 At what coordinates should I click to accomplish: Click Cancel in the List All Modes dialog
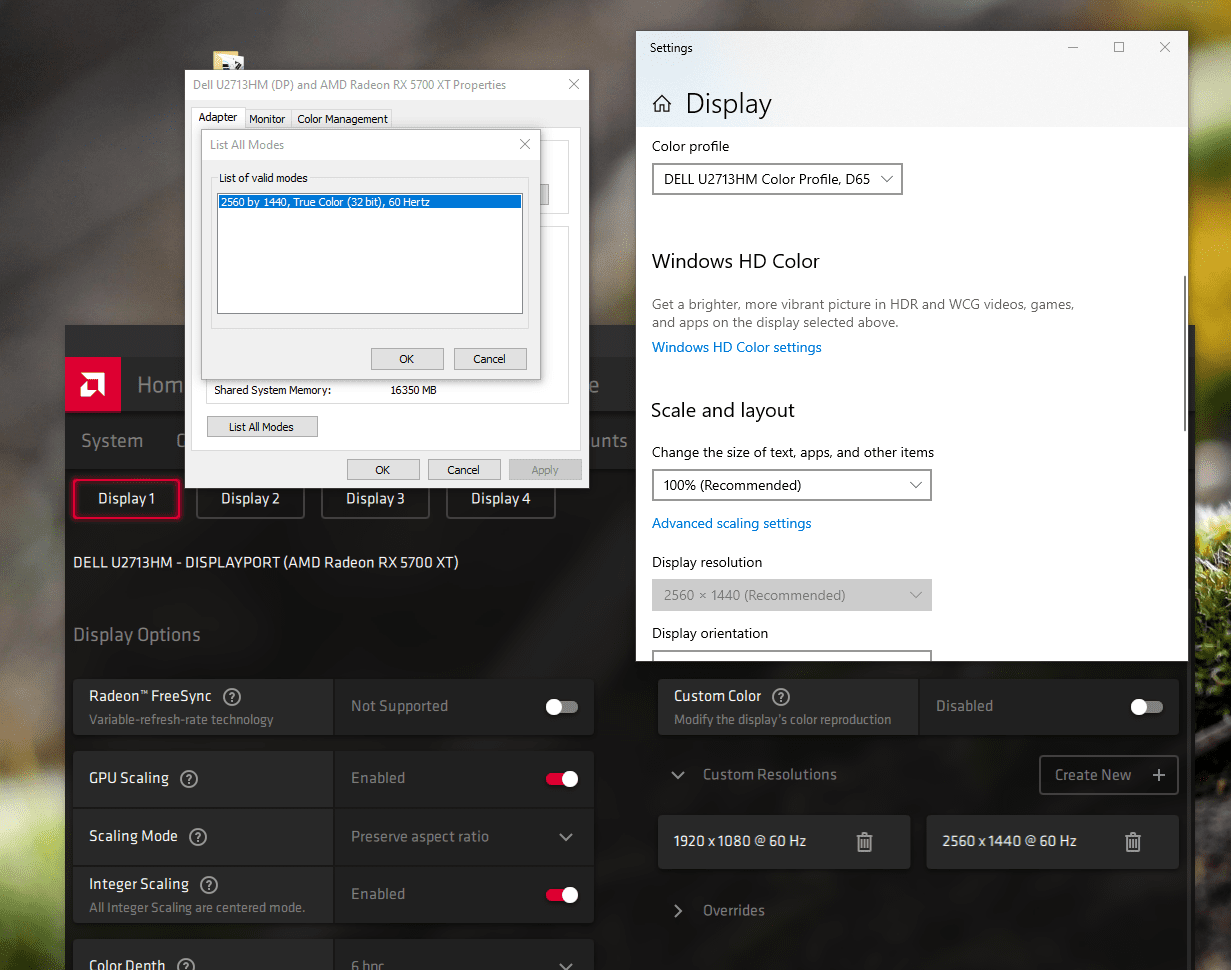point(490,359)
